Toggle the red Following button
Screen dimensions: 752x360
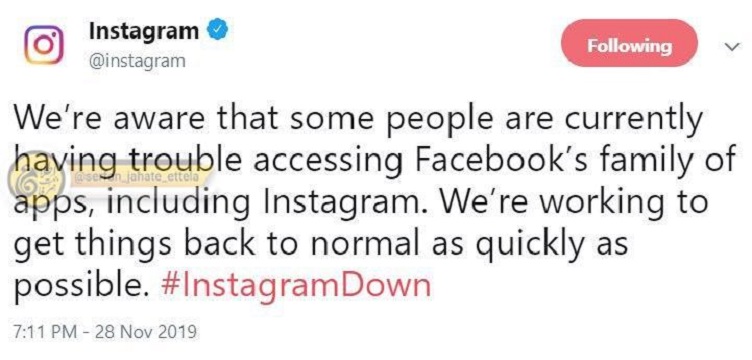tap(629, 45)
